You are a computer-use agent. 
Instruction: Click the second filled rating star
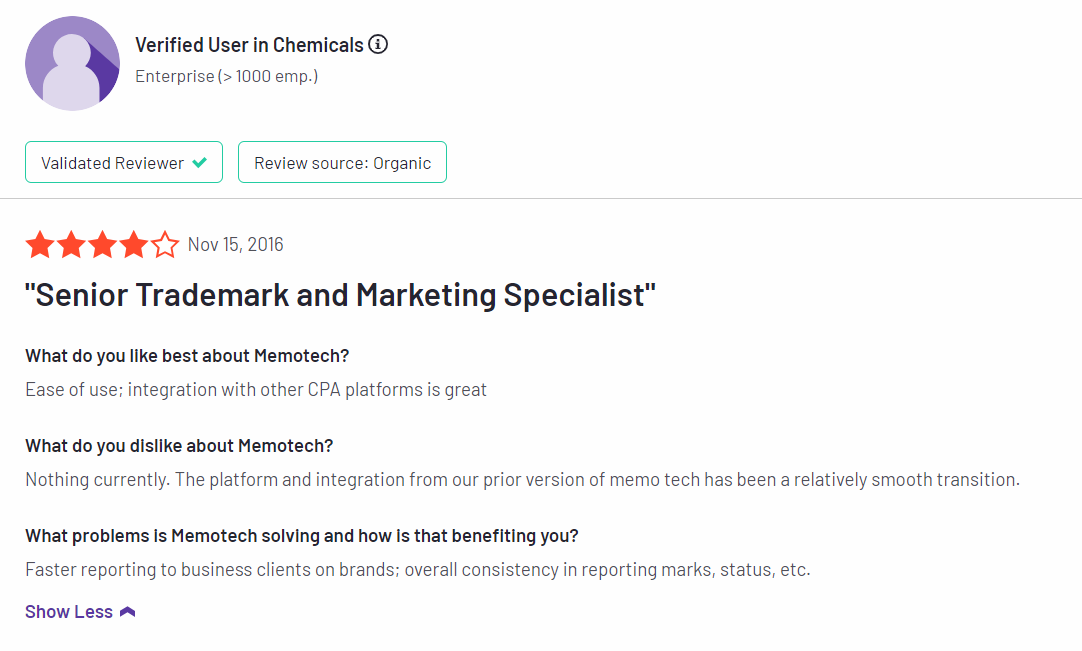pyautogui.click(x=71, y=245)
